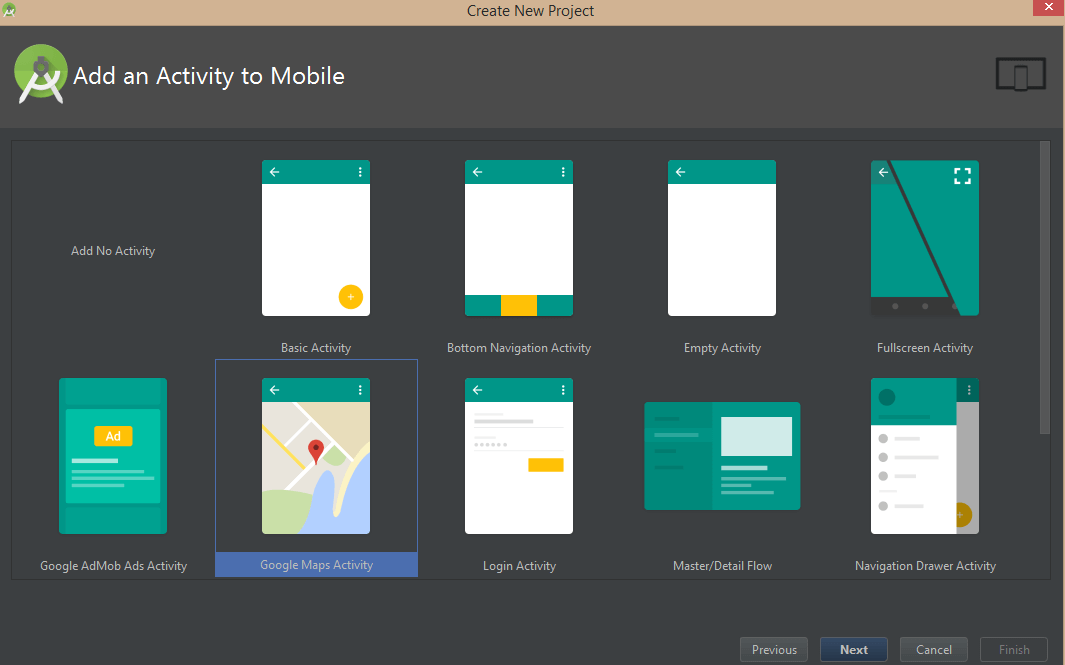The image size is (1065, 665).
Task: Pick the Login Activity template thumbnail
Action: [x=519, y=456]
